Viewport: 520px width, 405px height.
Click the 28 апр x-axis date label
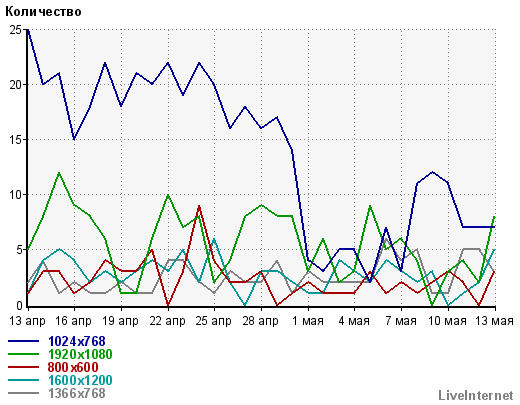260,321
